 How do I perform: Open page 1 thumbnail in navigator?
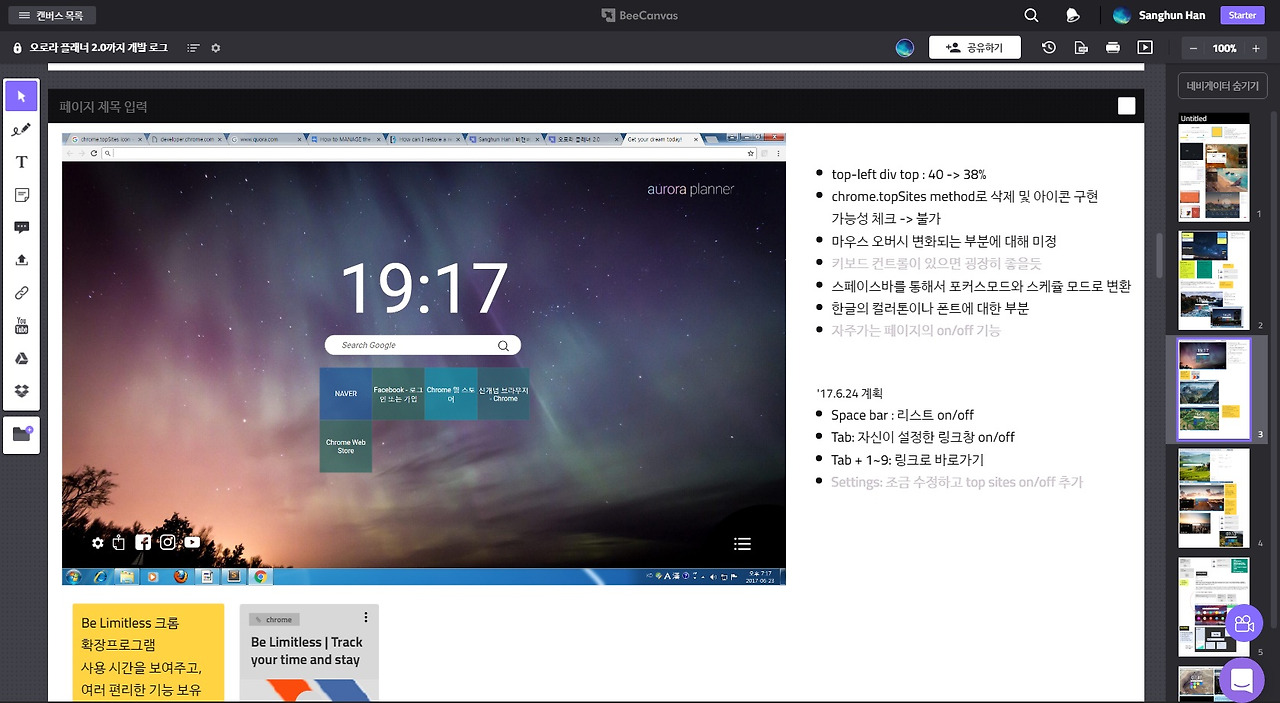click(x=1214, y=167)
